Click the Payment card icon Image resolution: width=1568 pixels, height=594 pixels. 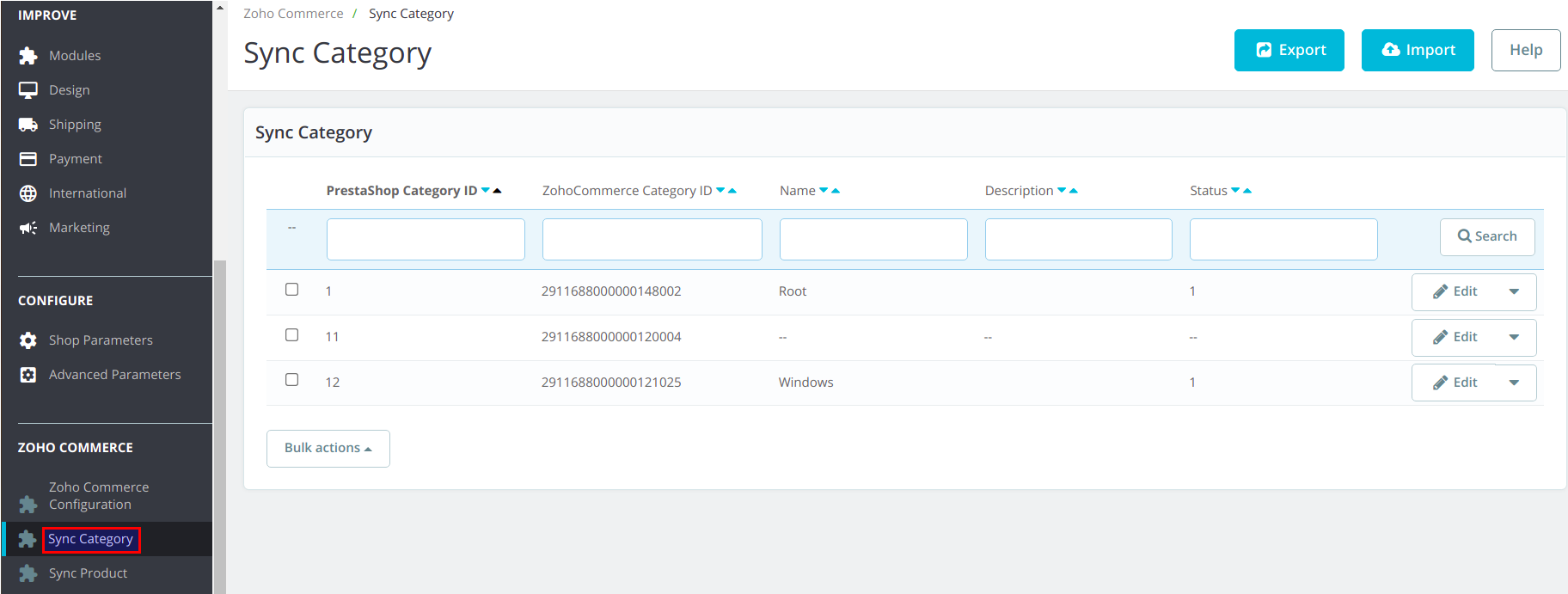pos(28,159)
